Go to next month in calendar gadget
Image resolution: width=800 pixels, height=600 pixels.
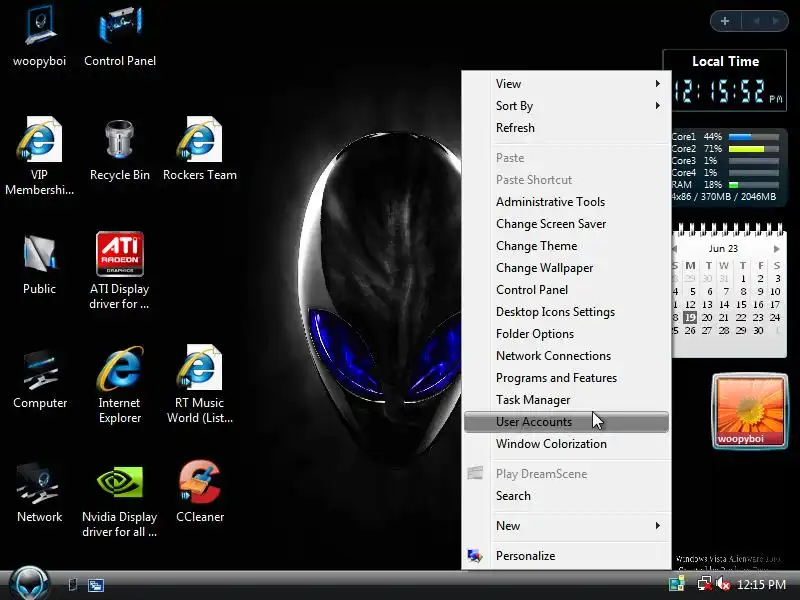[x=777, y=249]
